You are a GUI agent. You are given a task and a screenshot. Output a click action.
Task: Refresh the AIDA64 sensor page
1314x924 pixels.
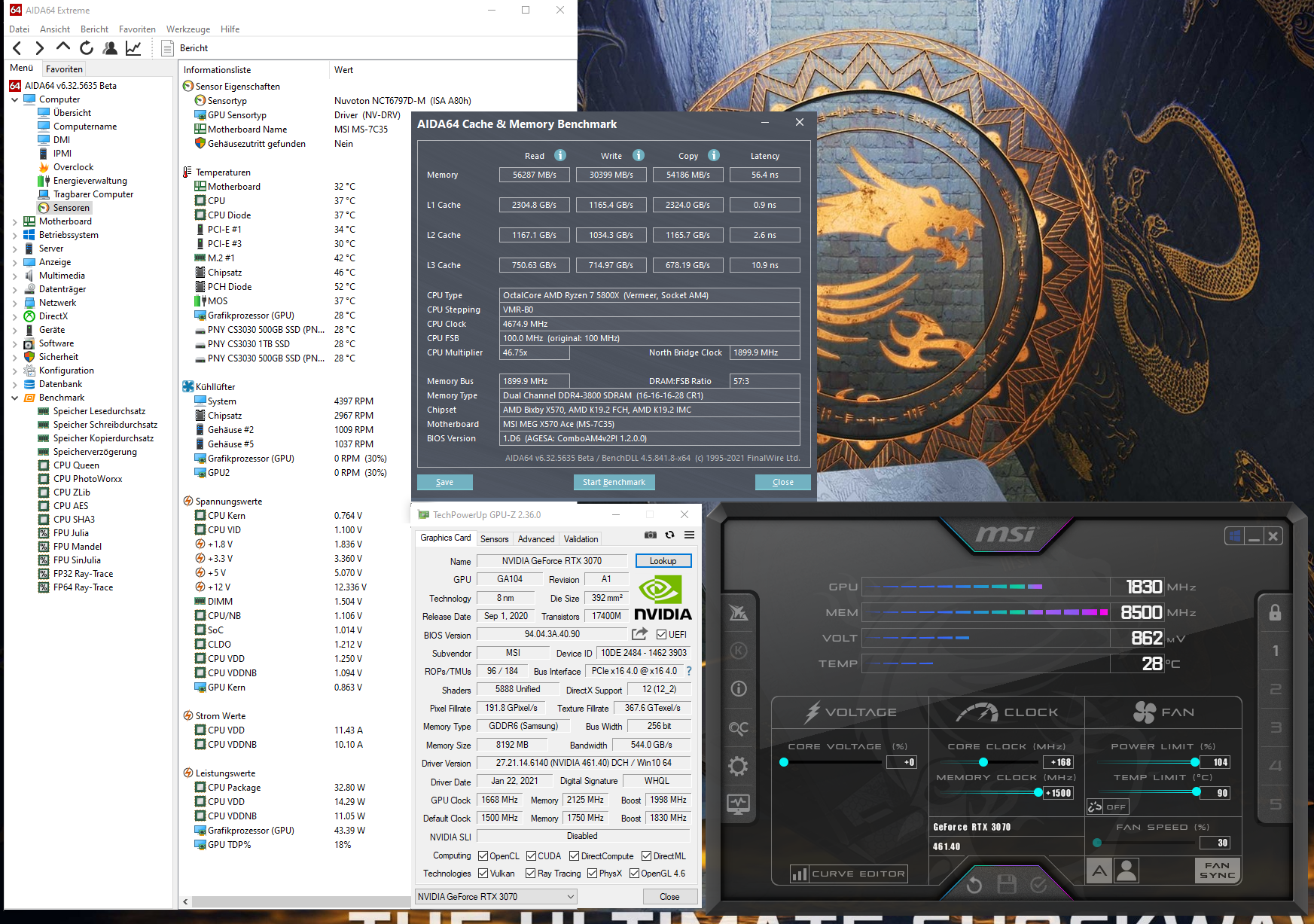click(x=87, y=48)
